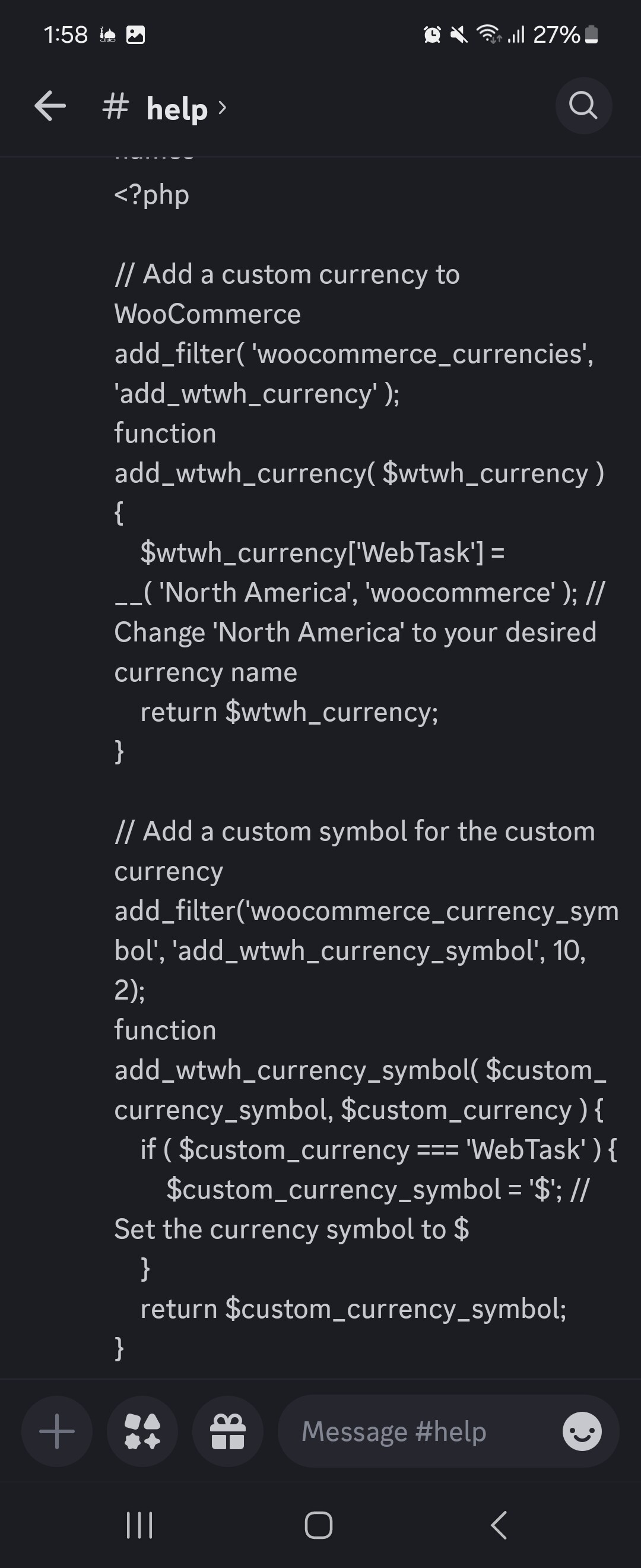This screenshot has width=641, height=1568.
Task: Tap the "return $custom_currency_symbol;" line
Action: point(353,1308)
